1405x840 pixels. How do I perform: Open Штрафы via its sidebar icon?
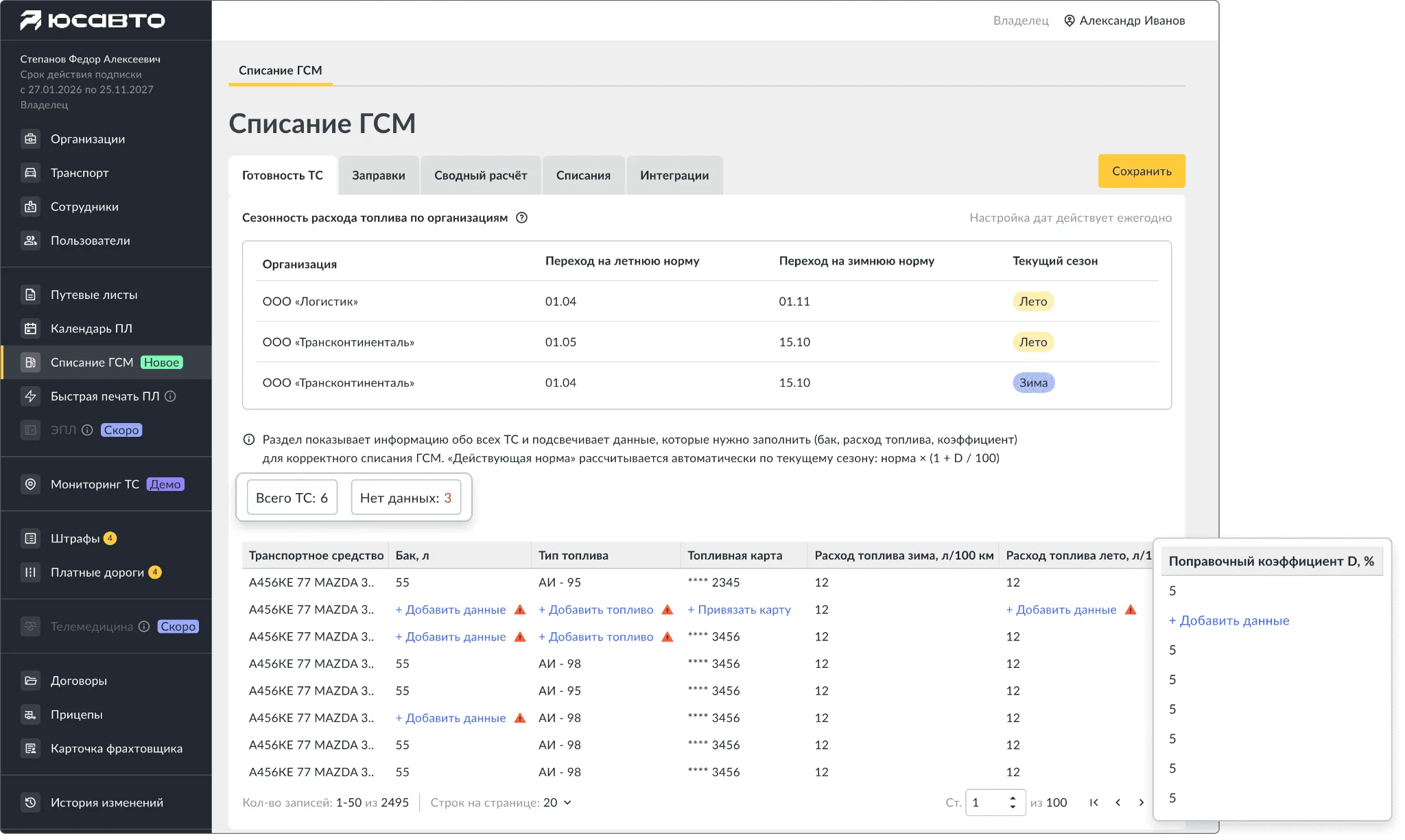(30, 538)
